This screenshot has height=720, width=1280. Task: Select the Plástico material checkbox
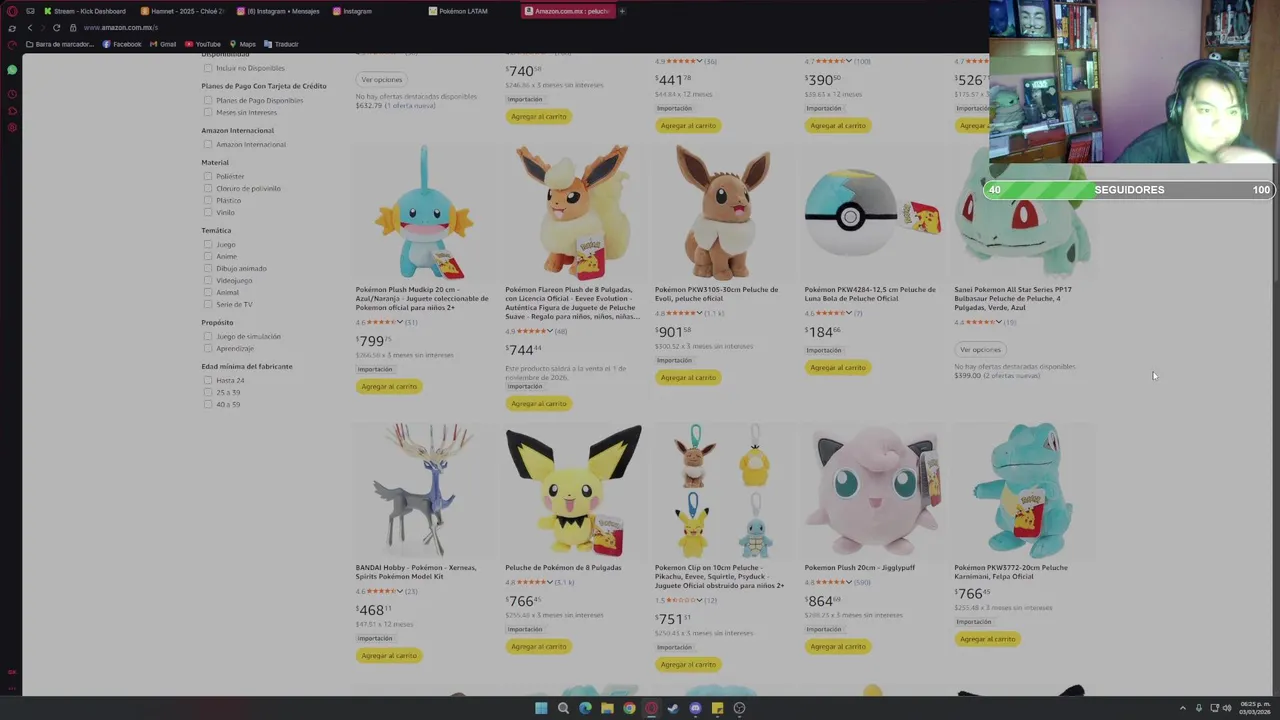pos(208,200)
